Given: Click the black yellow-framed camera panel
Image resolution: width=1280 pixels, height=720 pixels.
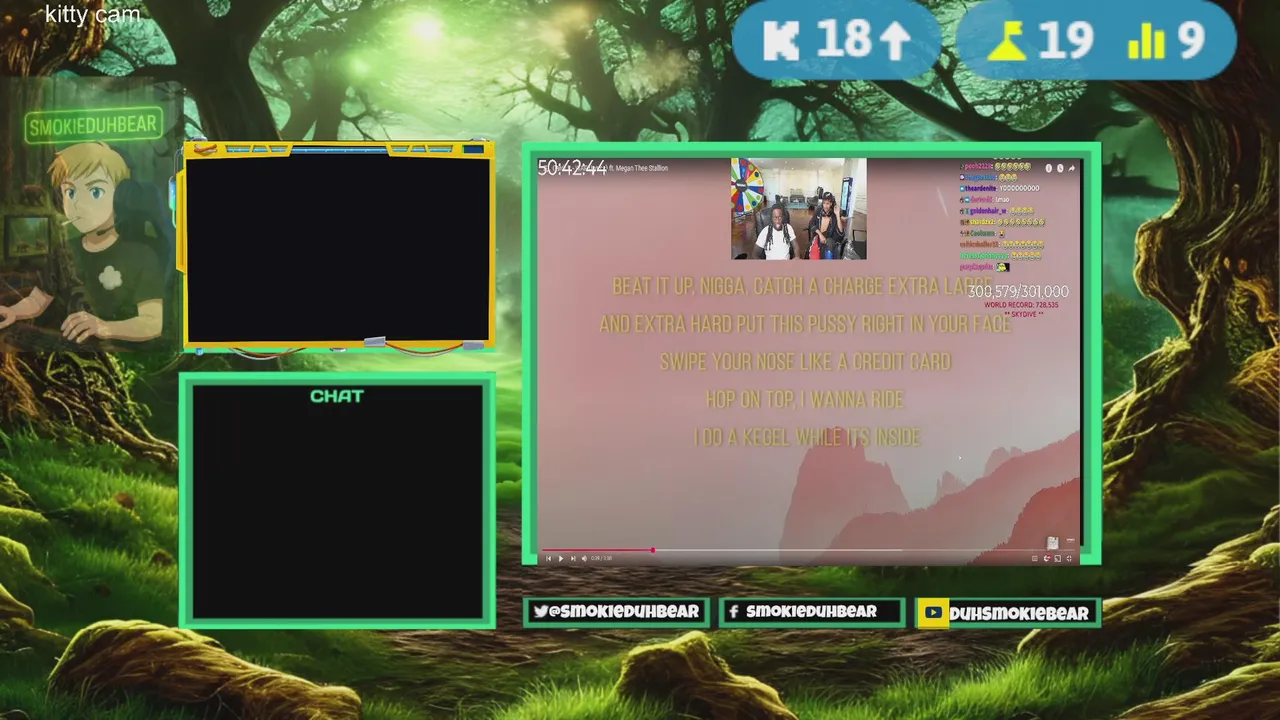Looking at the screenshot, I should (x=337, y=248).
